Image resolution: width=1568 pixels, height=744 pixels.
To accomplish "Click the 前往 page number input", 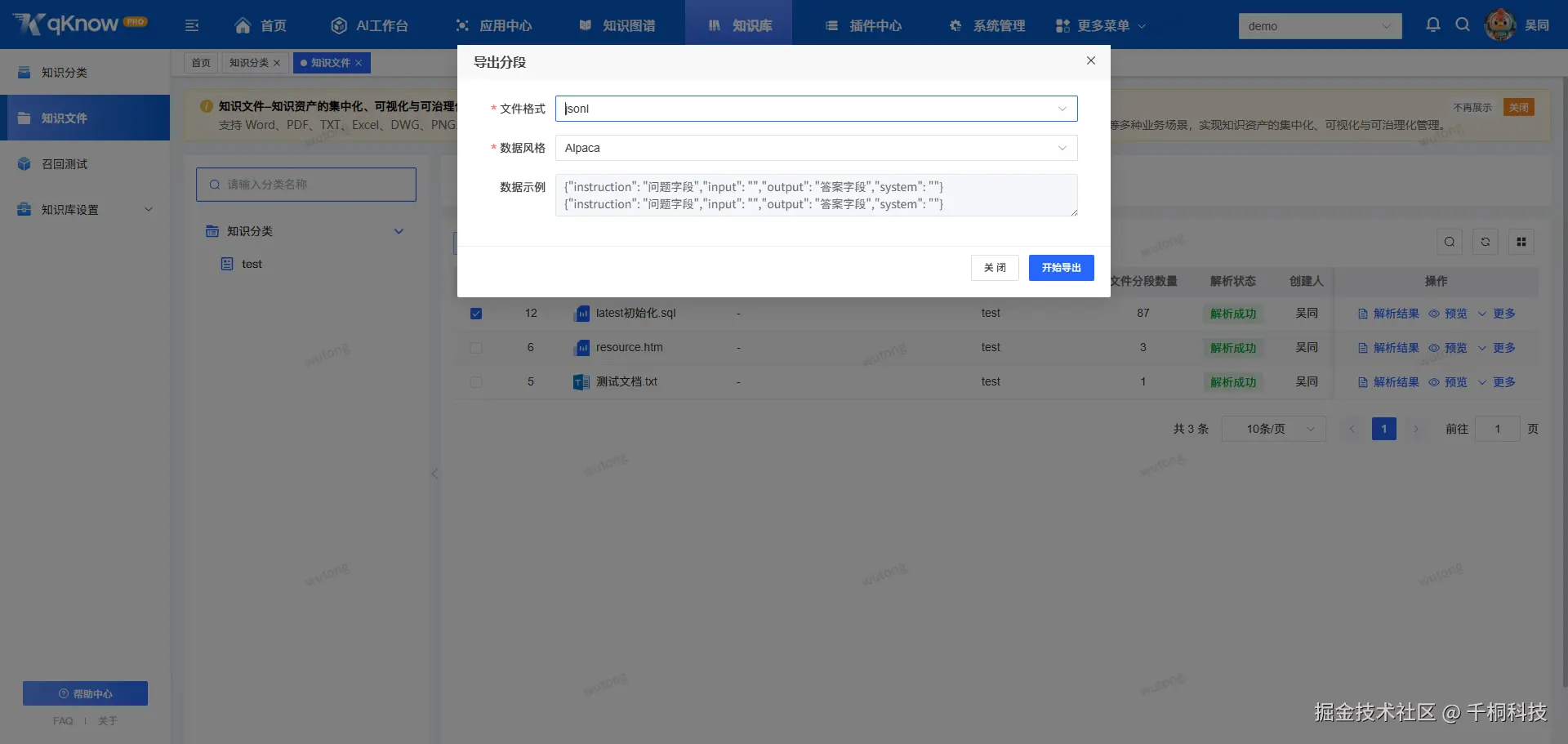I will click(x=1498, y=429).
